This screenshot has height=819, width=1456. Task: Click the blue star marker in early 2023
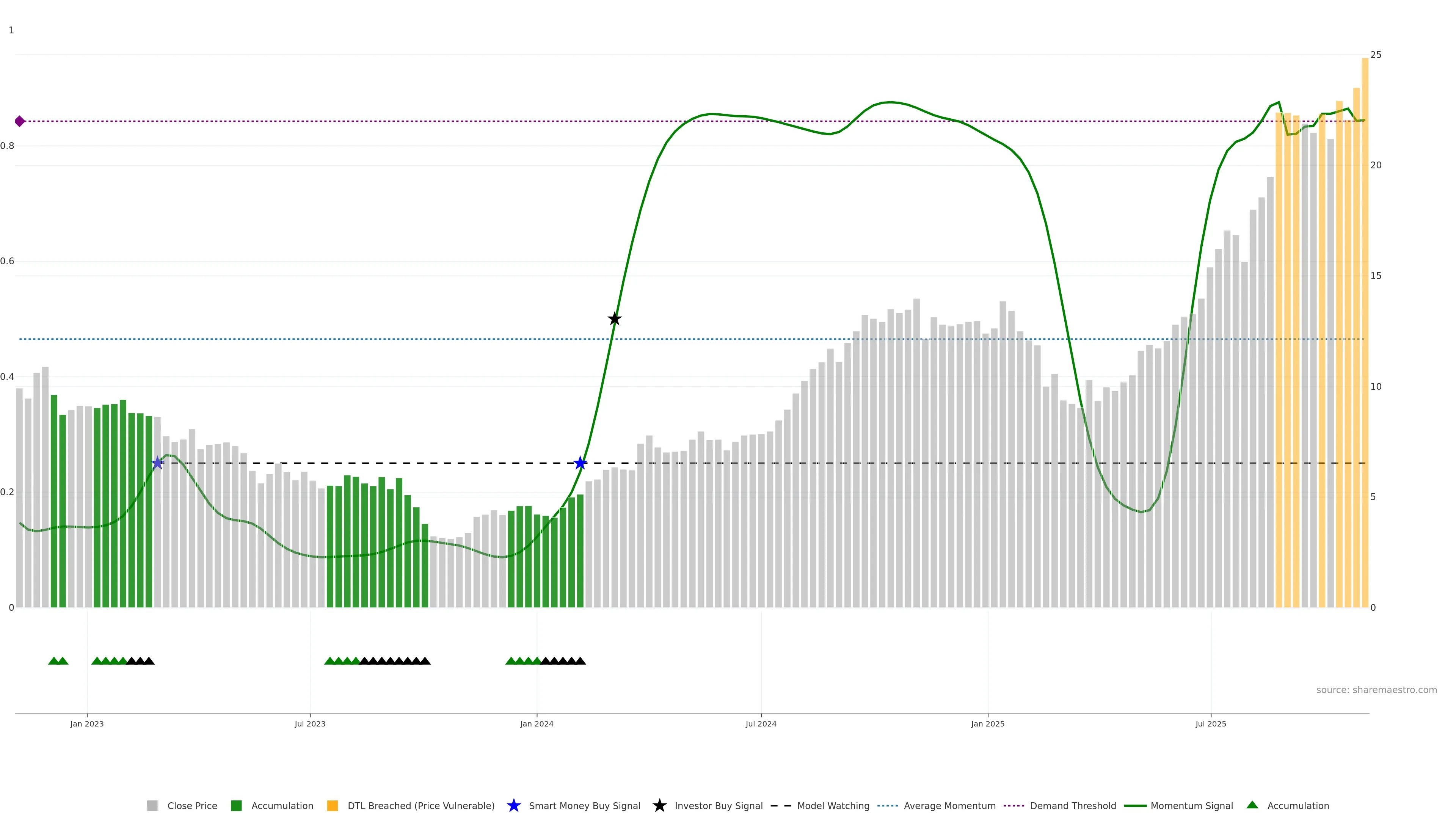tap(158, 463)
